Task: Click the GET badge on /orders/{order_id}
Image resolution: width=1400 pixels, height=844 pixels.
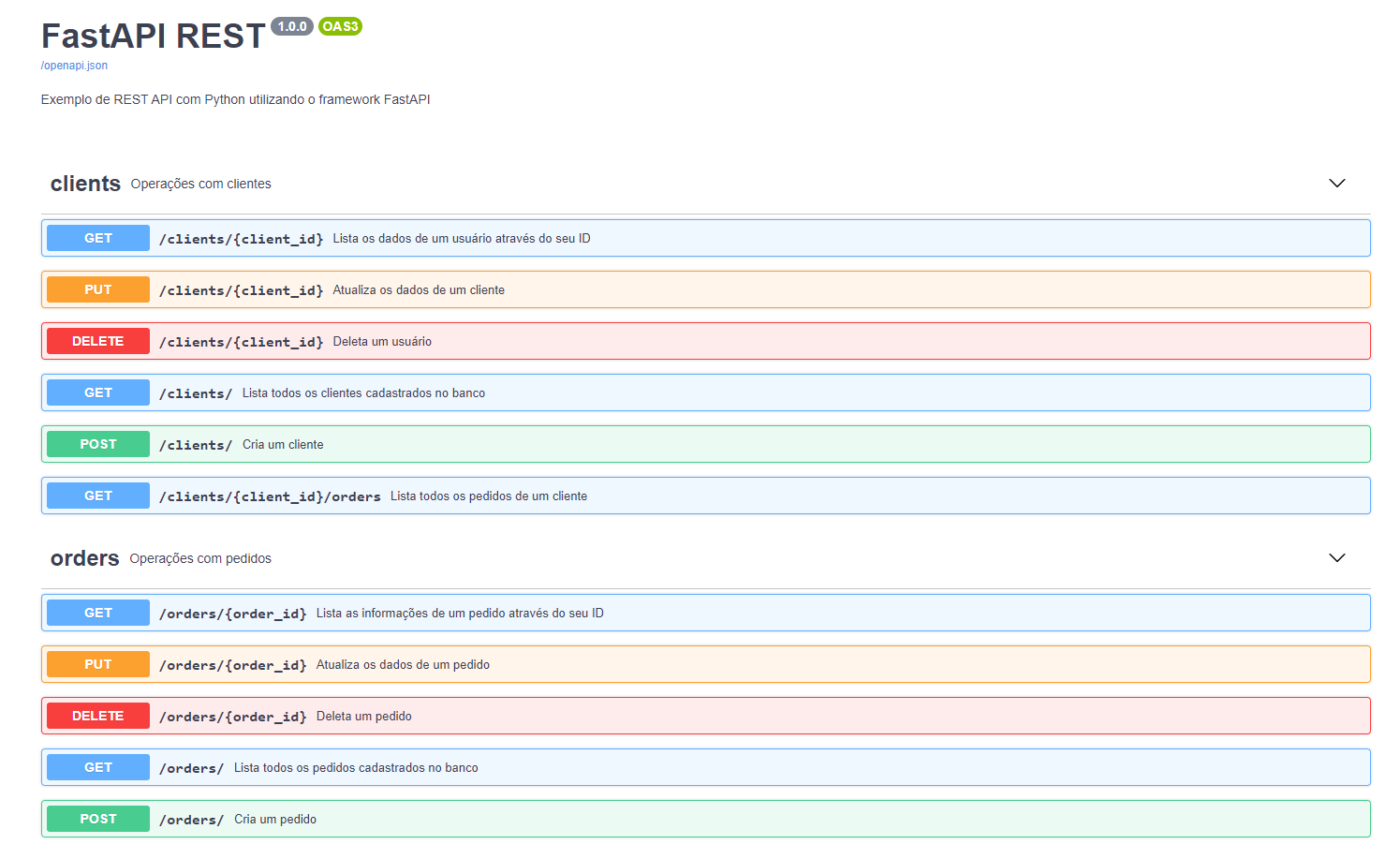Action: [x=97, y=612]
